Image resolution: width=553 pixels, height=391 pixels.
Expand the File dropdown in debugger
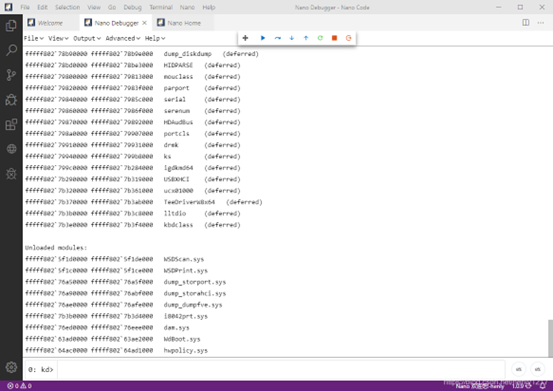coord(34,38)
